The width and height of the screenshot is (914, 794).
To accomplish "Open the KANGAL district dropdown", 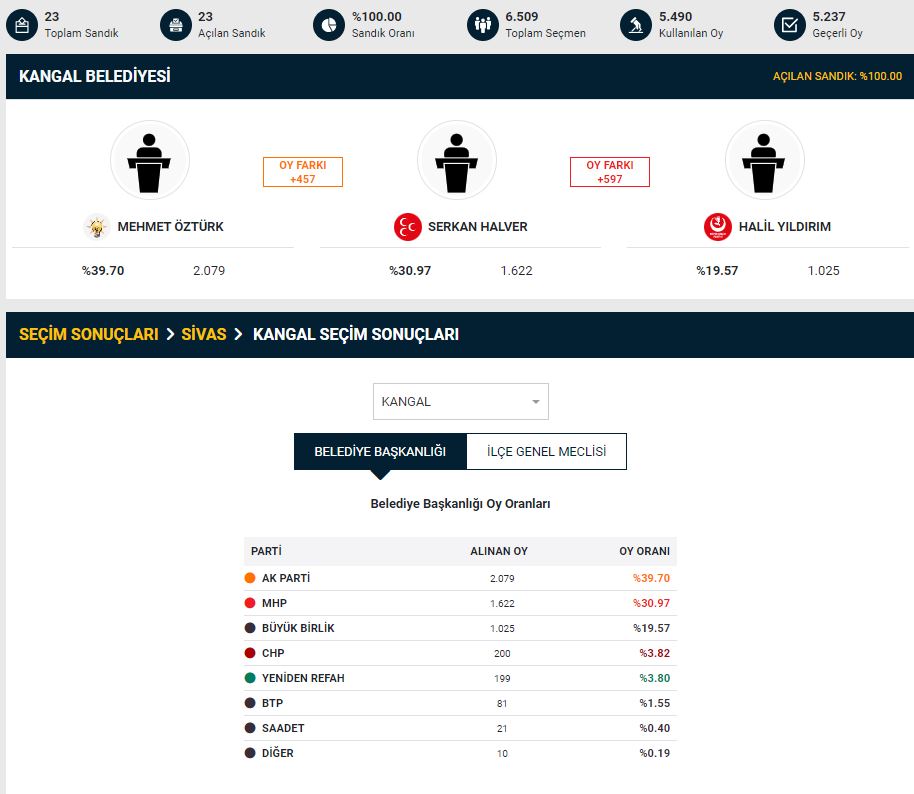I will [460, 402].
